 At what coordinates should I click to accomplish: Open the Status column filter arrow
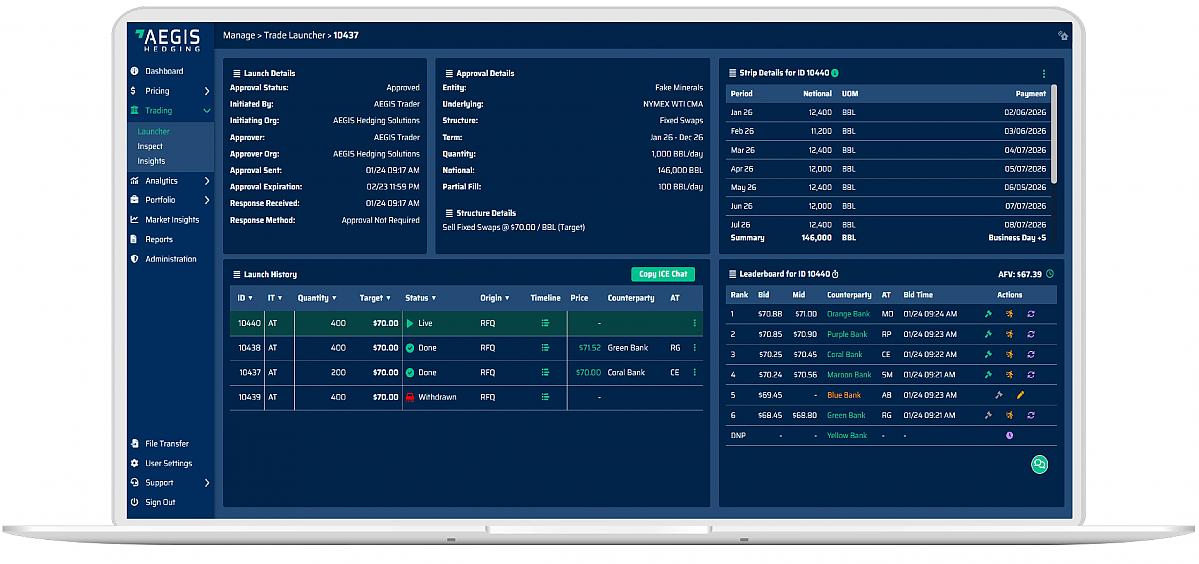coord(434,298)
